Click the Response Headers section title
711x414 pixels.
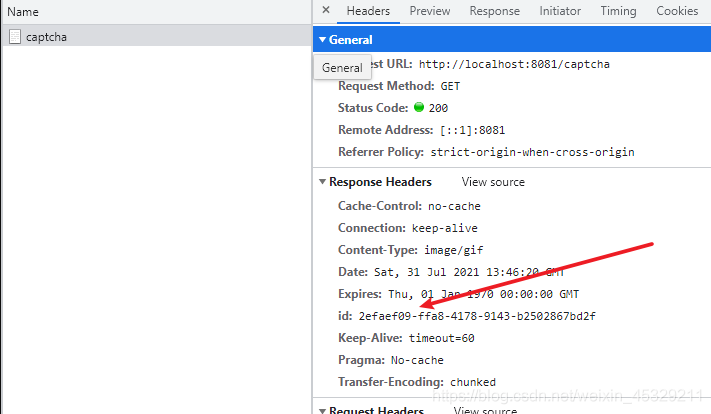pyautogui.click(x=380, y=182)
